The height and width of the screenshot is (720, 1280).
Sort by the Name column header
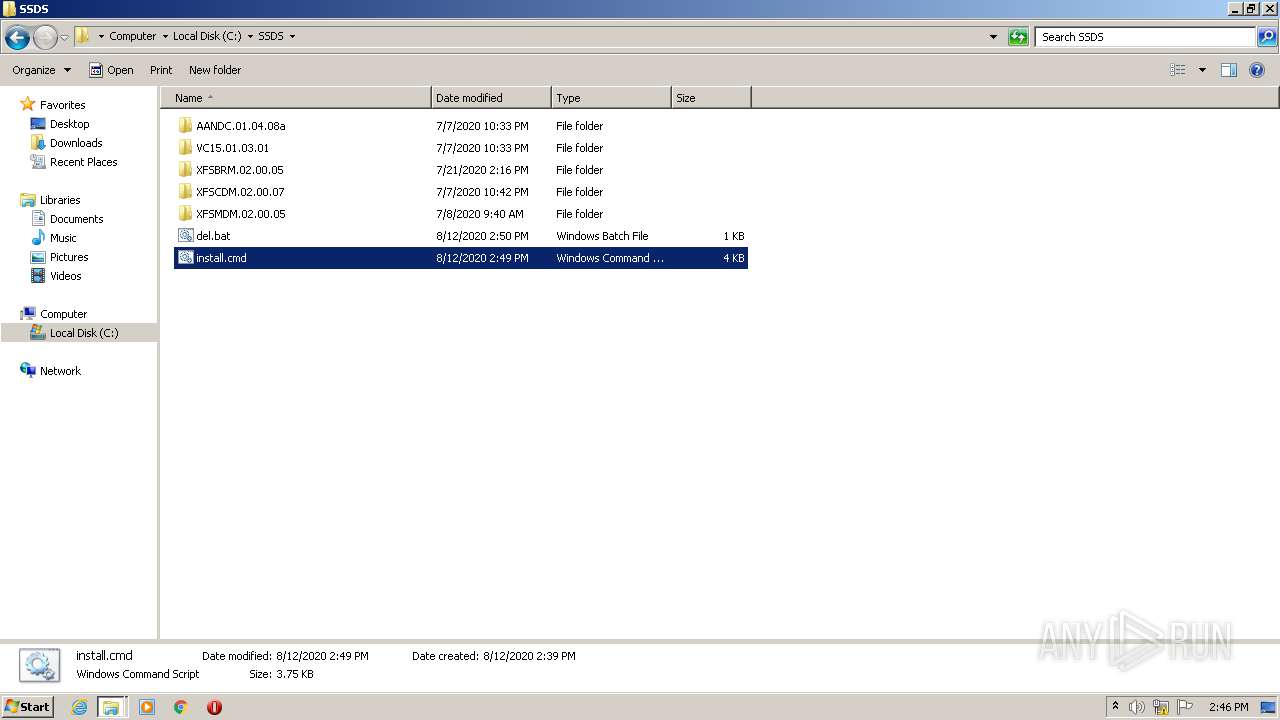296,98
